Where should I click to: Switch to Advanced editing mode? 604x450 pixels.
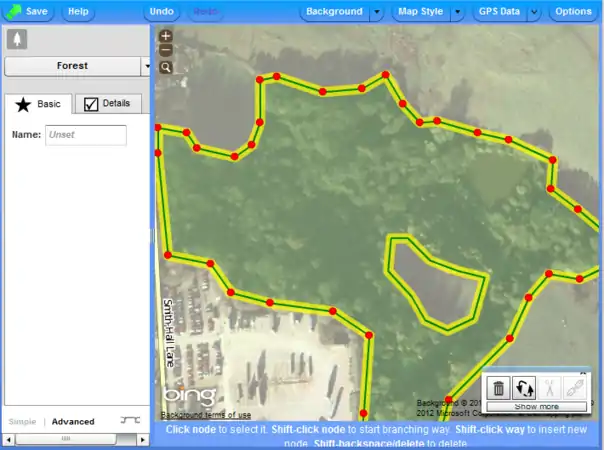click(x=73, y=422)
